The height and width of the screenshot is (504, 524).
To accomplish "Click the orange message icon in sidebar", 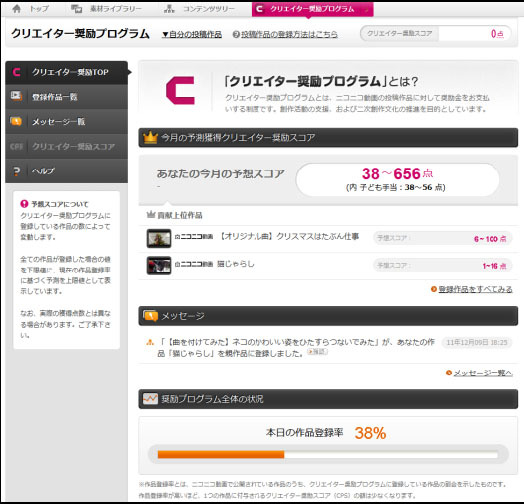I will point(16,121).
